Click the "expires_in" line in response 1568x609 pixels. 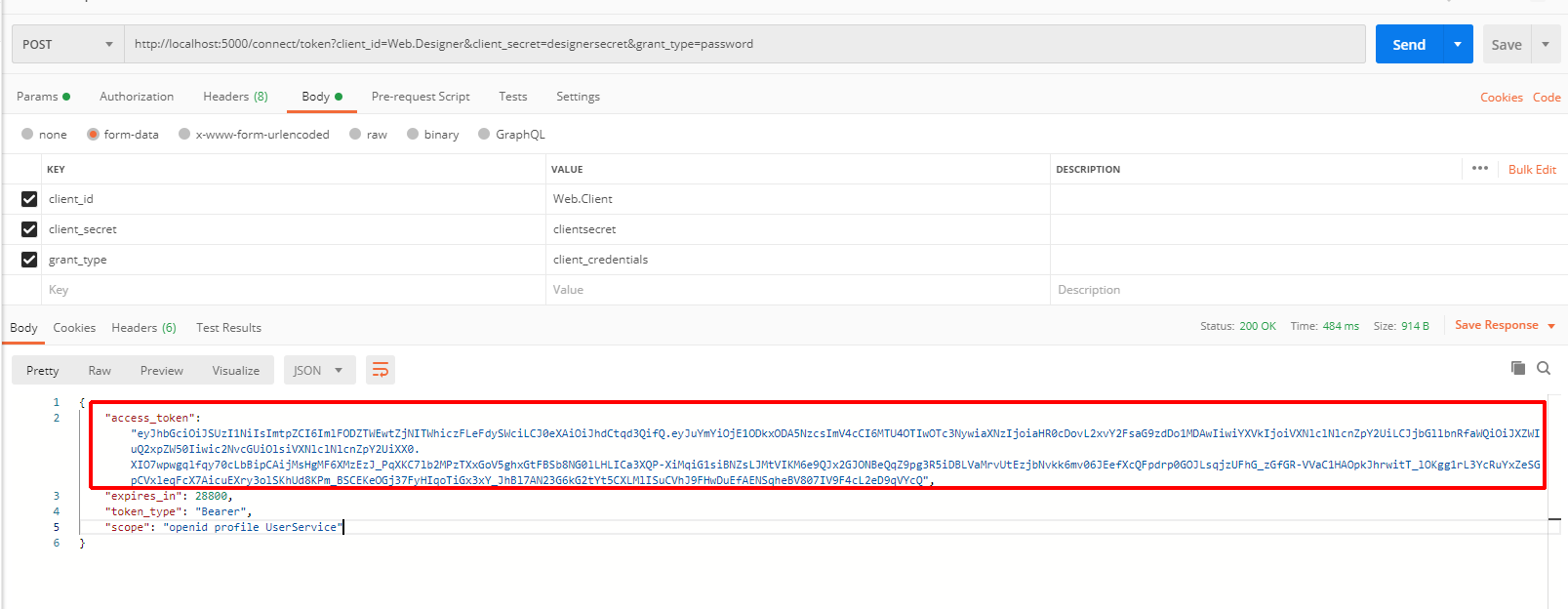point(169,496)
